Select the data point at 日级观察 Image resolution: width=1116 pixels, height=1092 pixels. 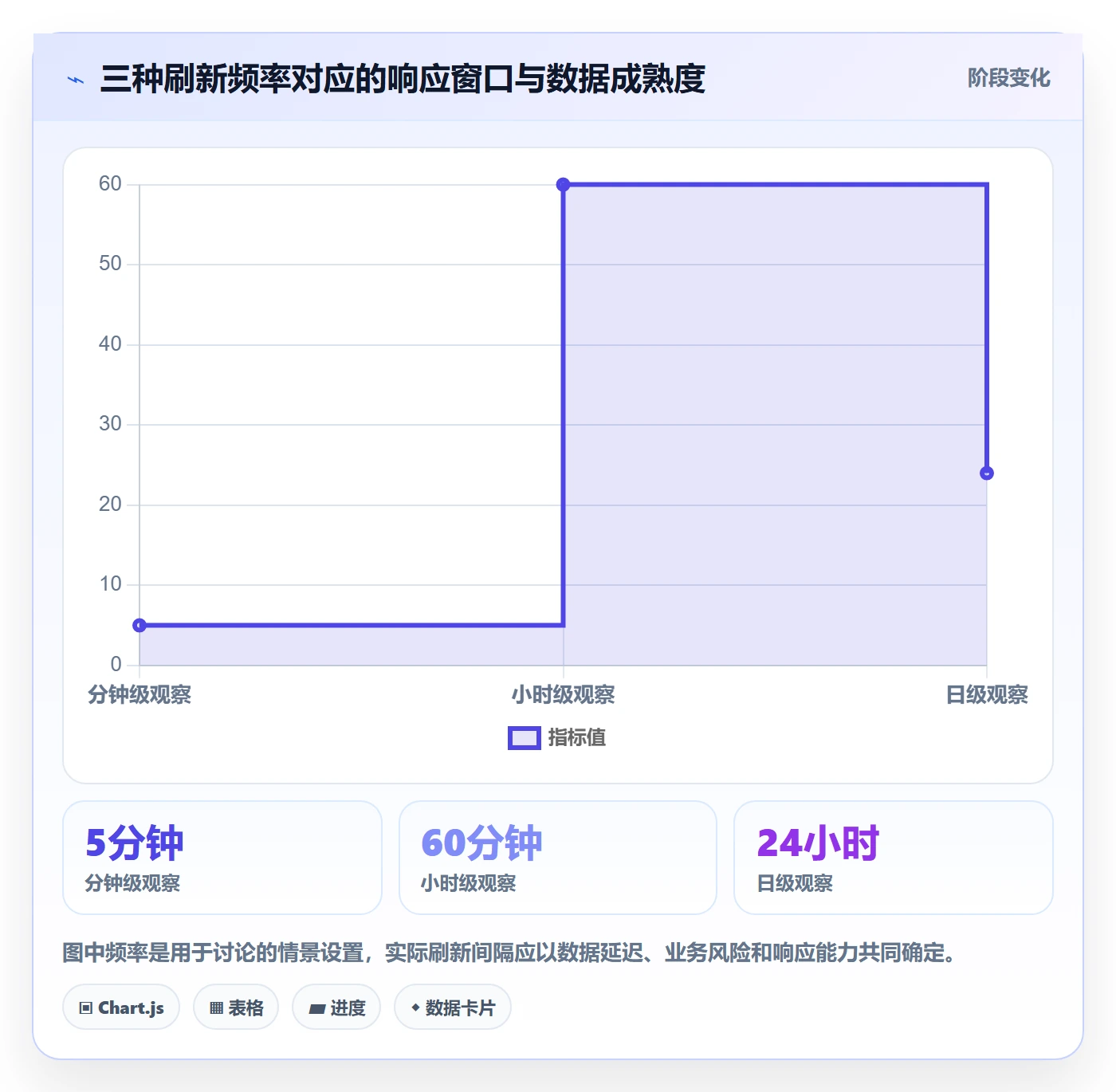pos(987,473)
